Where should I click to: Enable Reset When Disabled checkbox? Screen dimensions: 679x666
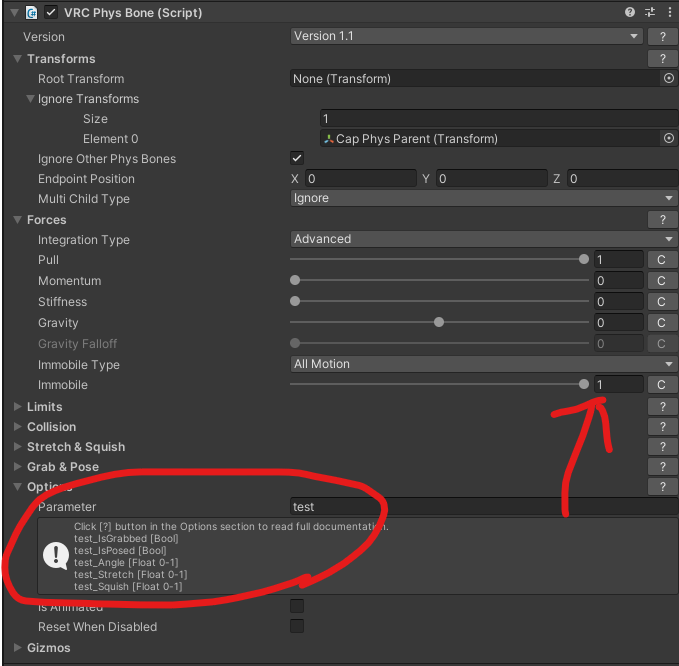click(297, 626)
